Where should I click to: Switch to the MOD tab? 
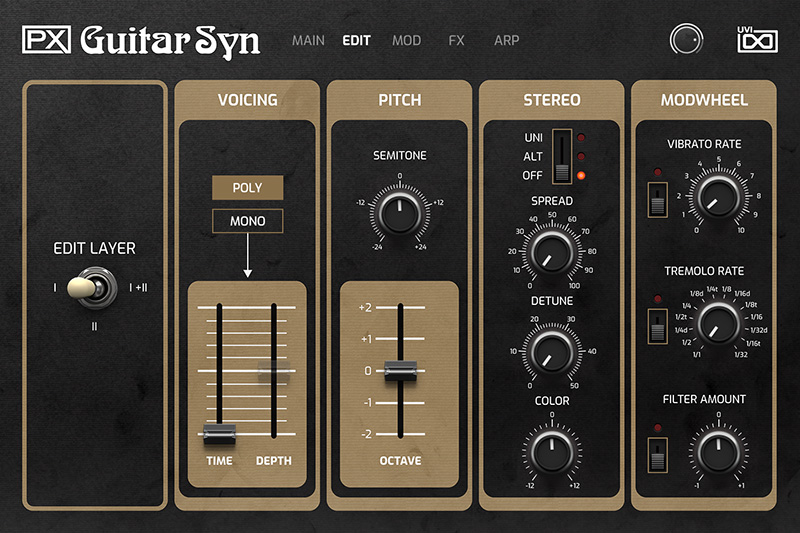[x=406, y=41]
